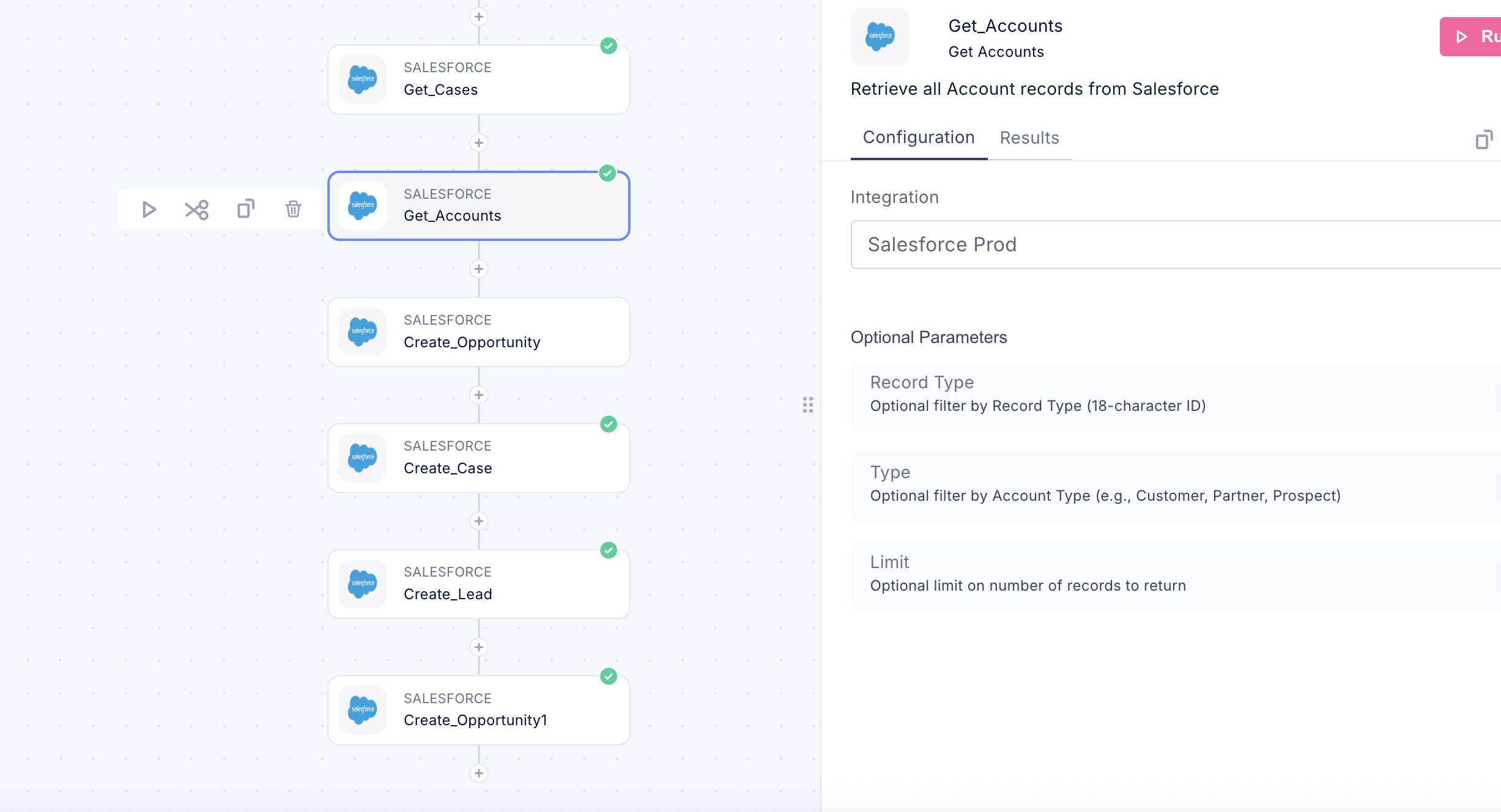Click the copy icon in configuration panel
Image resolution: width=1501 pixels, height=812 pixels.
pyautogui.click(x=1484, y=140)
